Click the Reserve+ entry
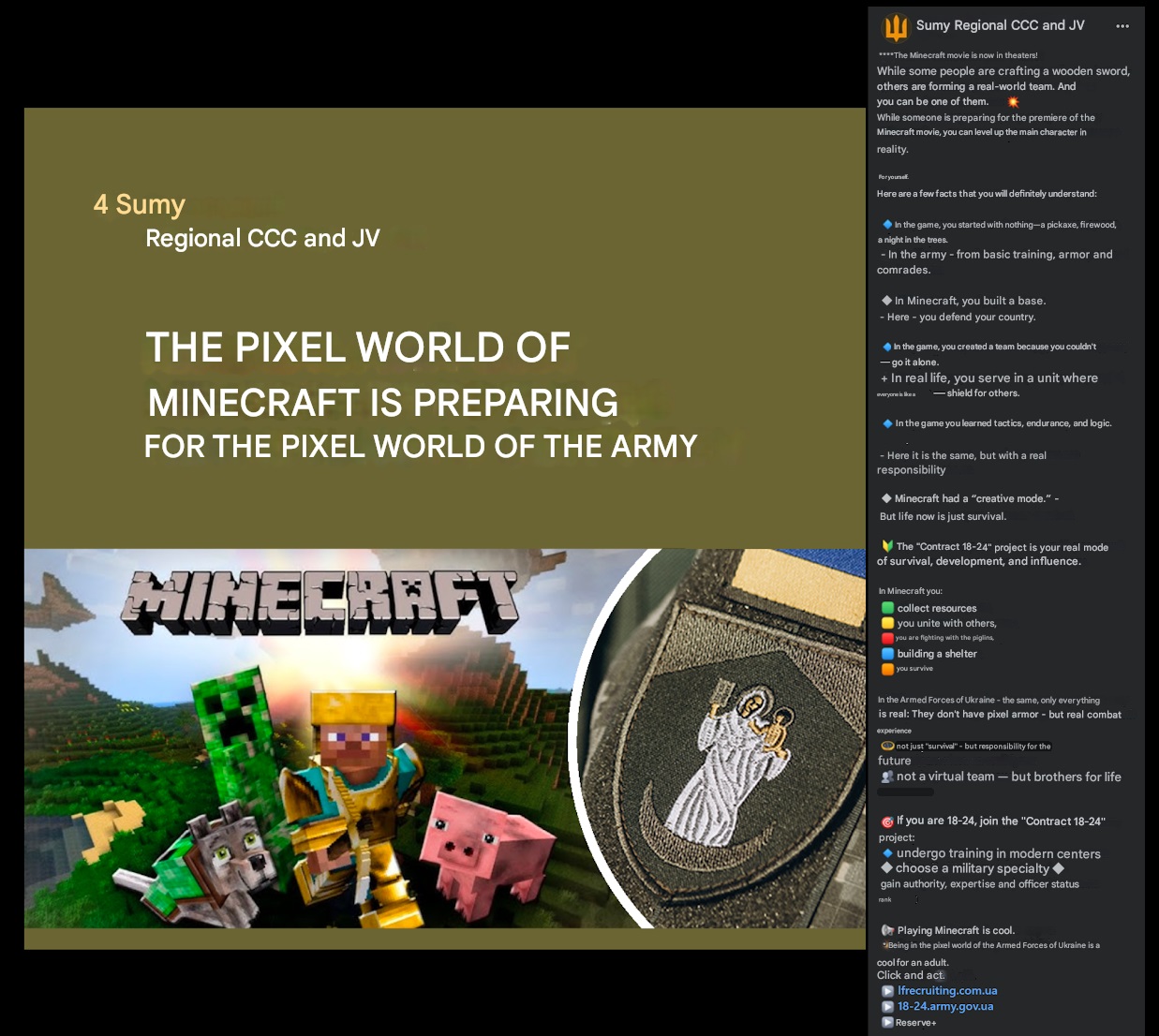Screen dimensions: 1159x1036 915,1023
